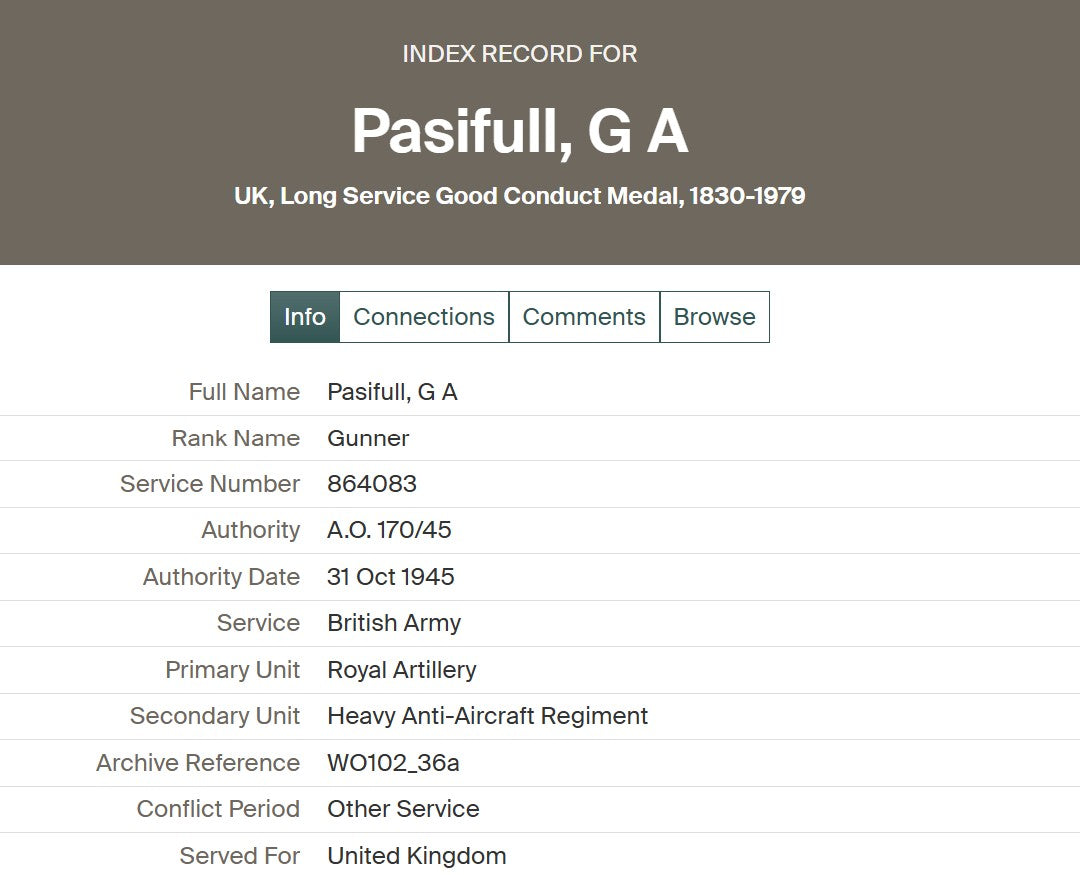1080x875 pixels.
Task: Select the Rank Name value Gunner
Action: click(368, 438)
